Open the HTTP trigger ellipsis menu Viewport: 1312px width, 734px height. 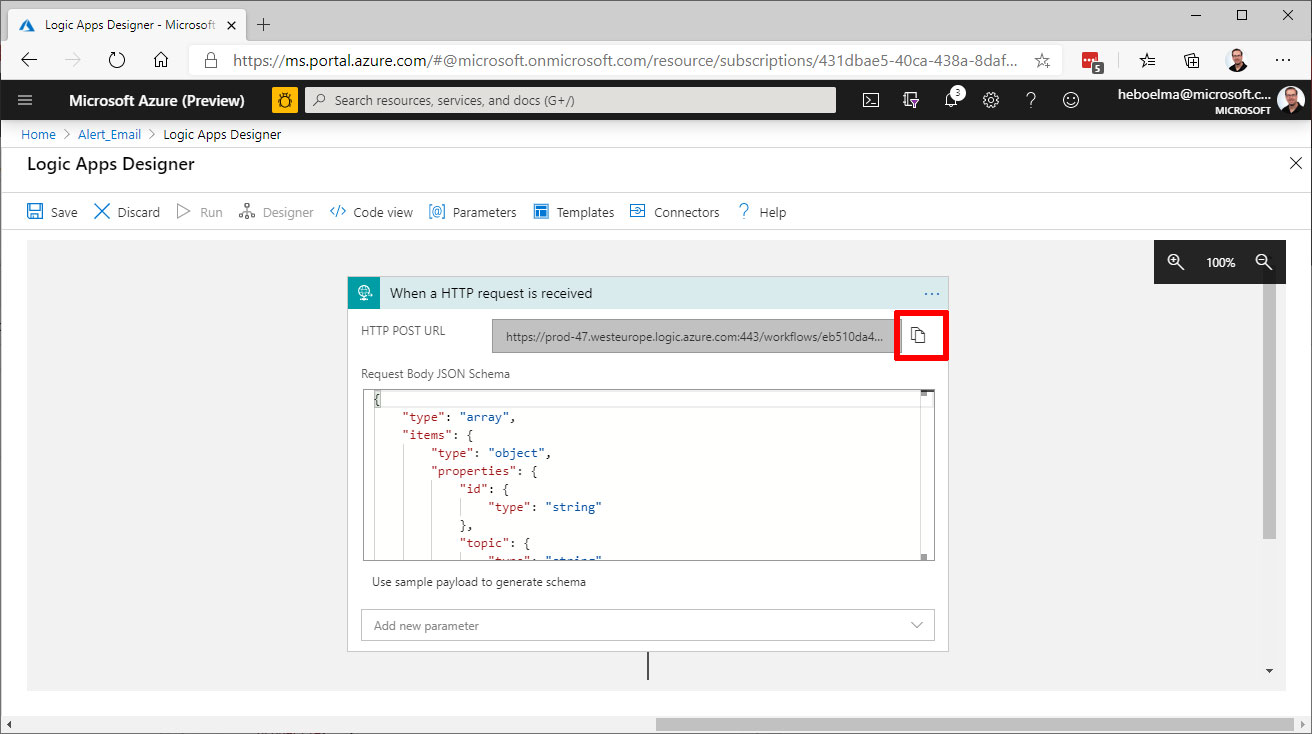tap(932, 293)
